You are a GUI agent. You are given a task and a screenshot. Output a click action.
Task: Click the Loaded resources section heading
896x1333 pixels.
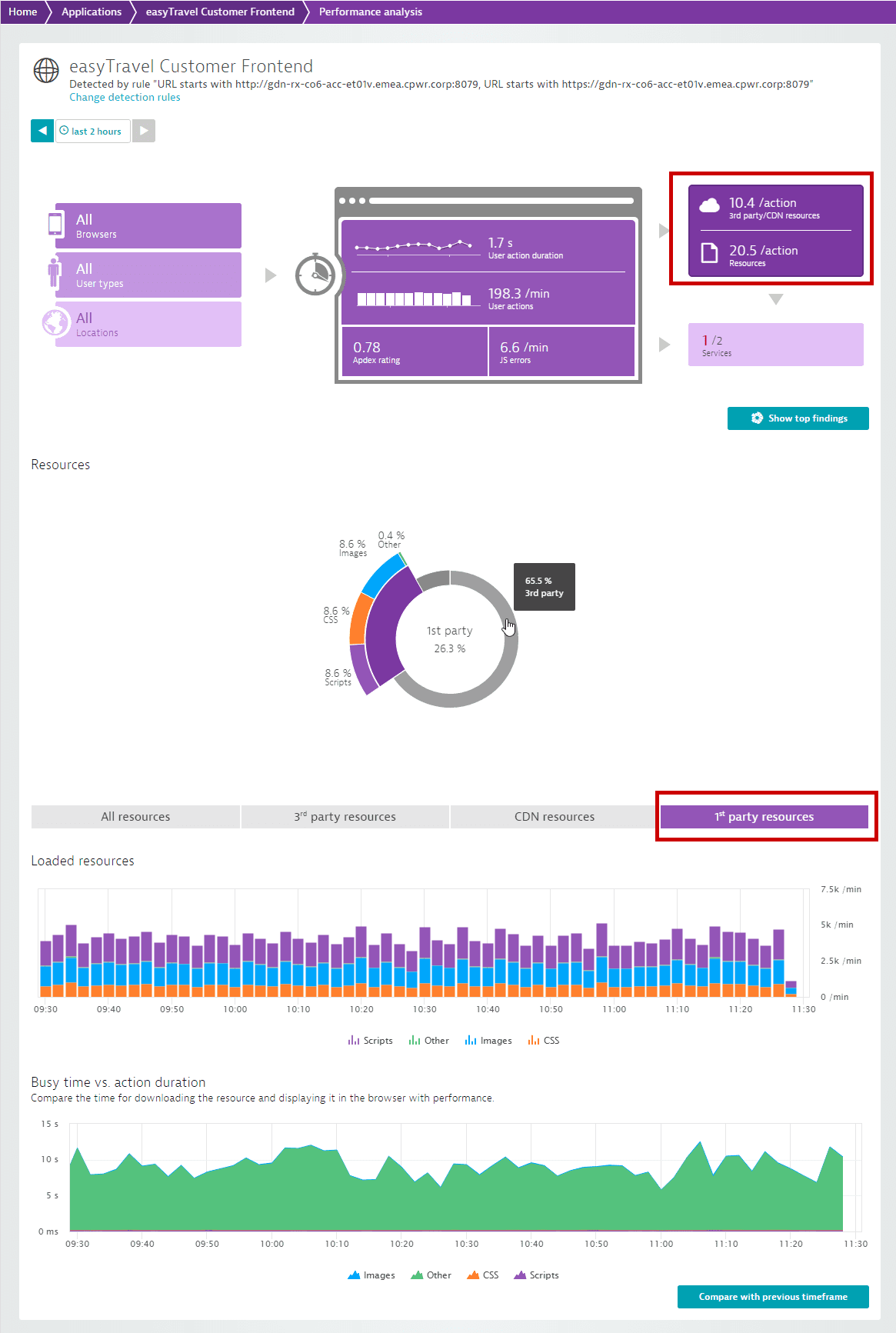point(83,861)
